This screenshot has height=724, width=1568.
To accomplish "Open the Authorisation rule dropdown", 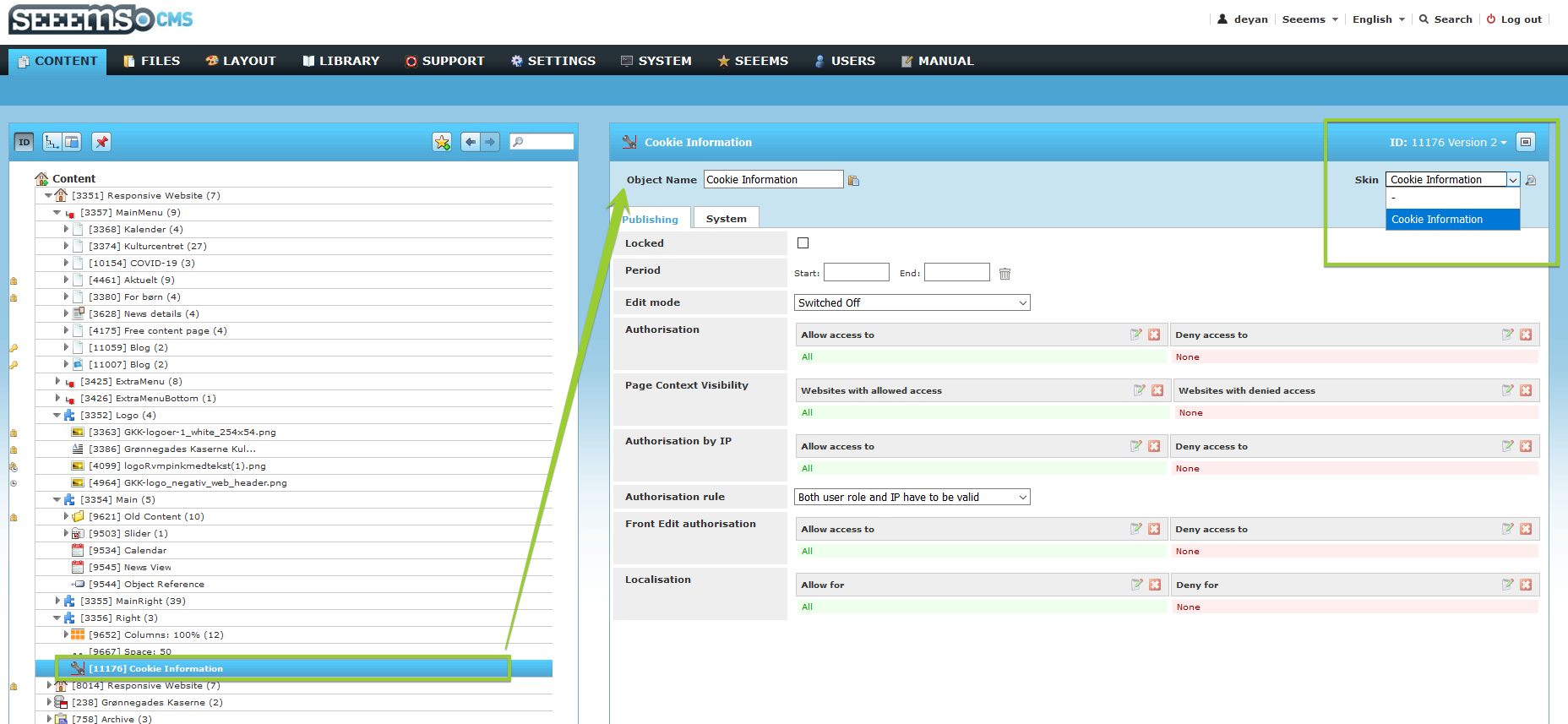I will pyautogui.click(x=912, y=497).
